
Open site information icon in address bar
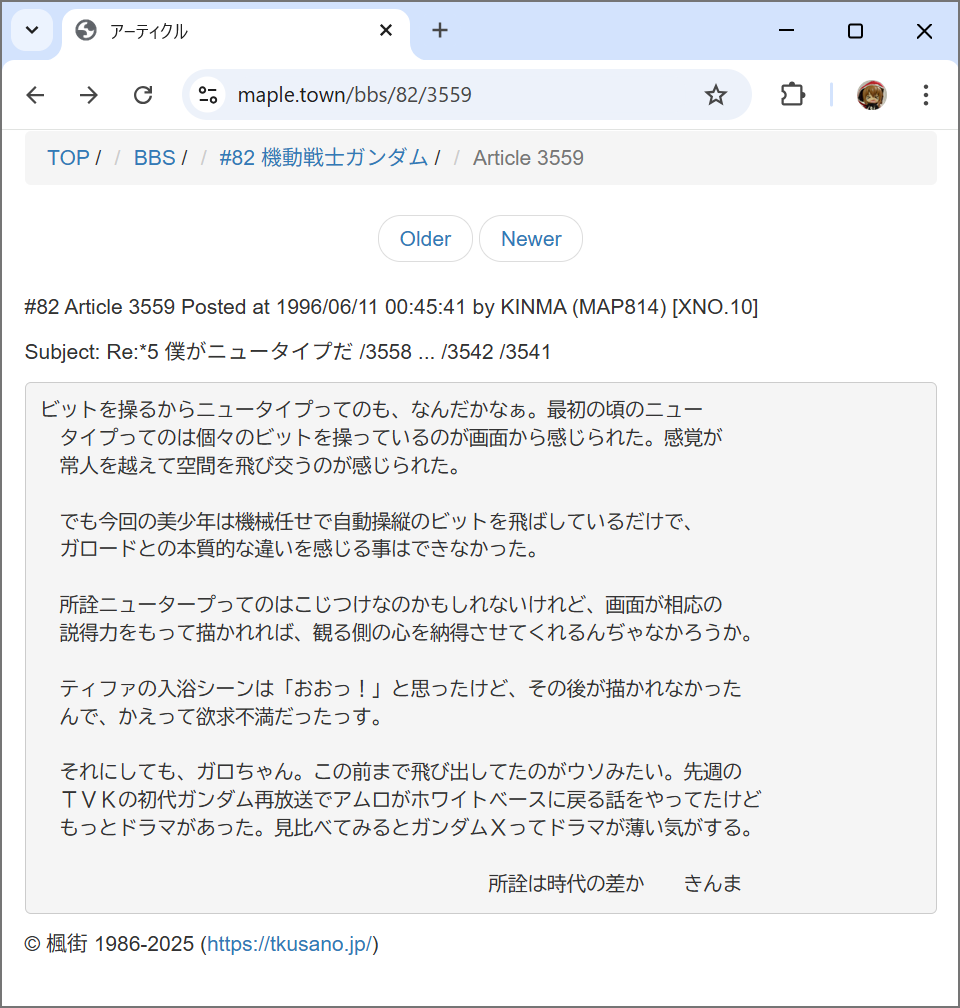pos(208,95)
